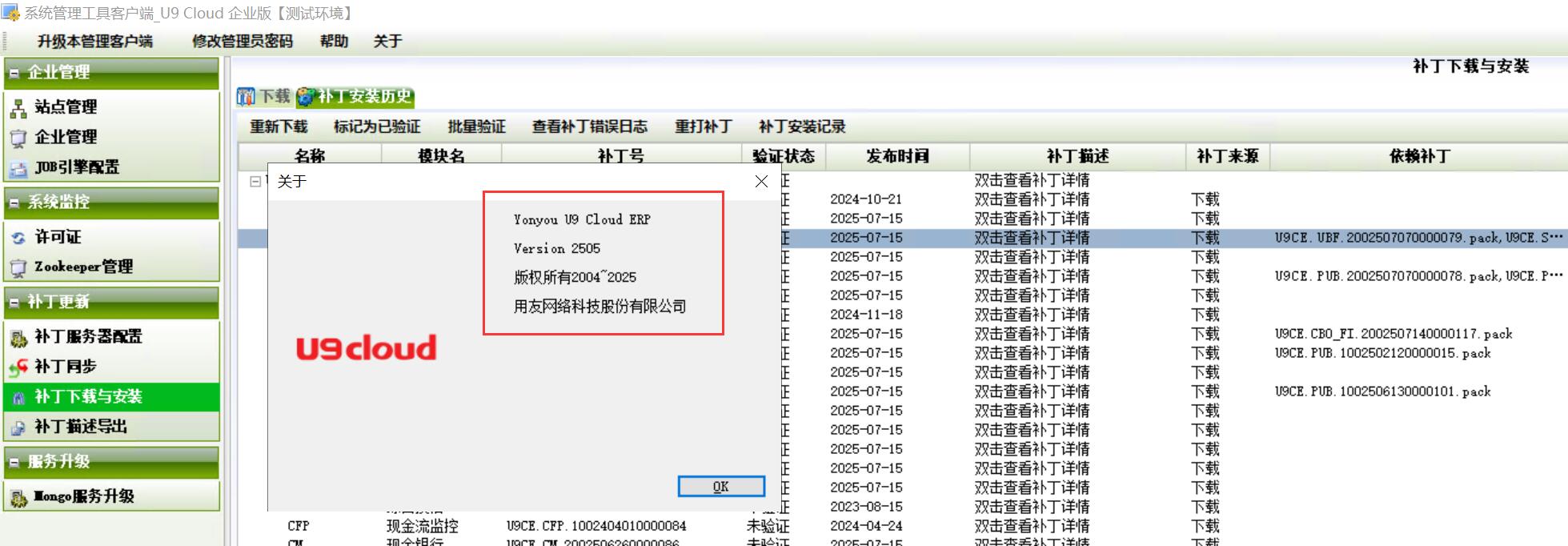
Task: Click the 企业管理 item icon under the 企业管理 group
Action: pos(18,138)
